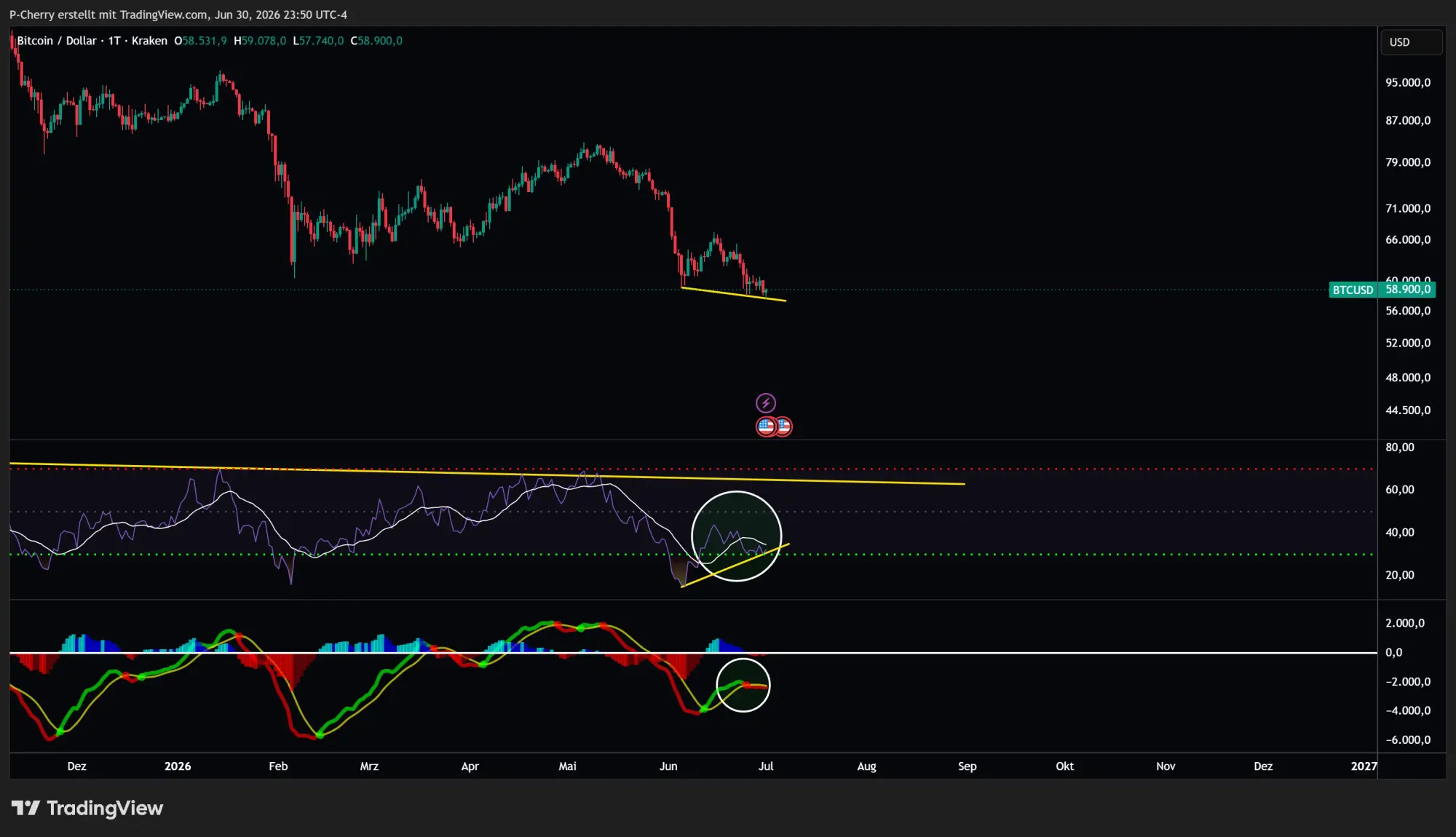Click the −6.000,0 MACD scale label

tap(1407, 740)
